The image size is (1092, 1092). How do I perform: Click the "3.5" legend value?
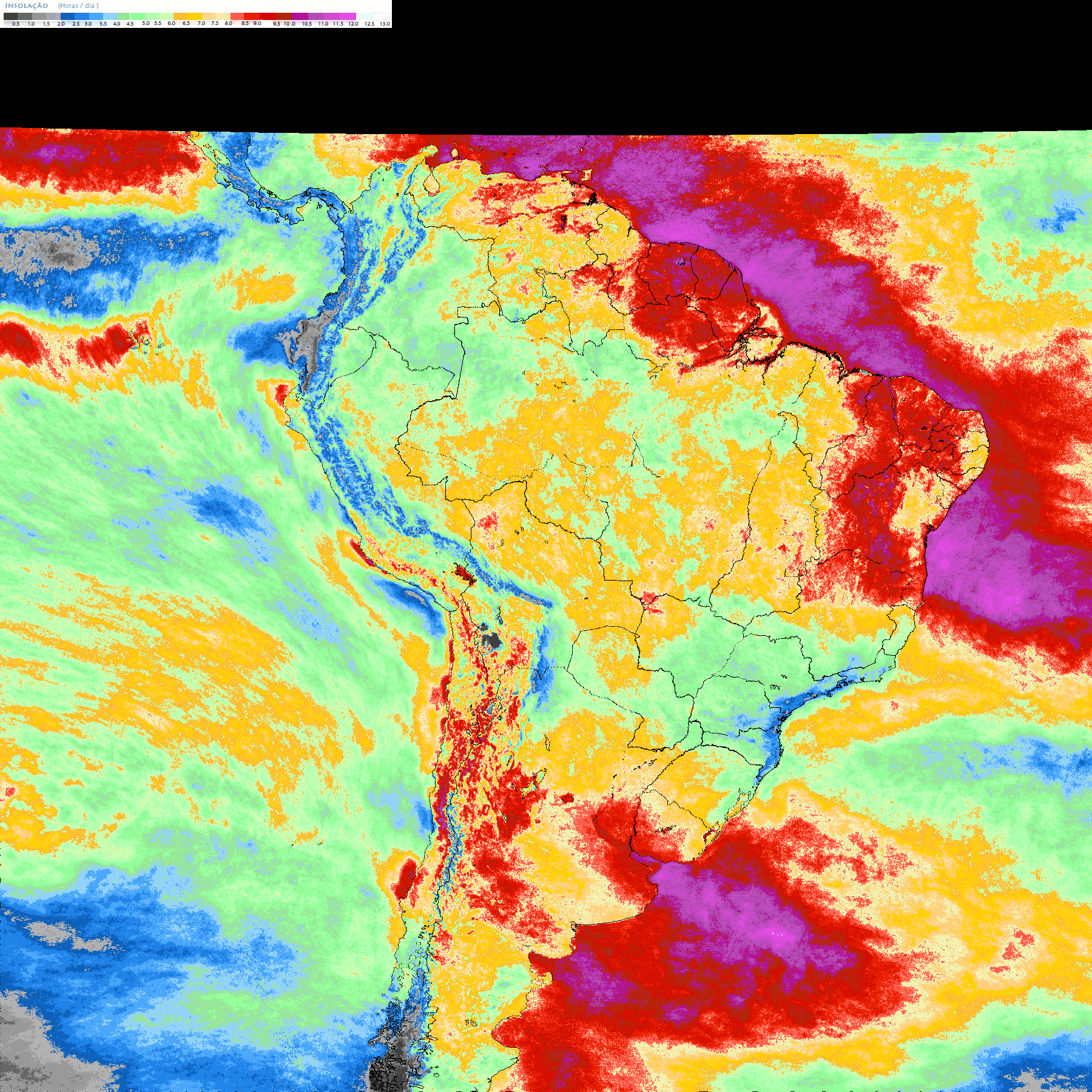tap(103, 24)
